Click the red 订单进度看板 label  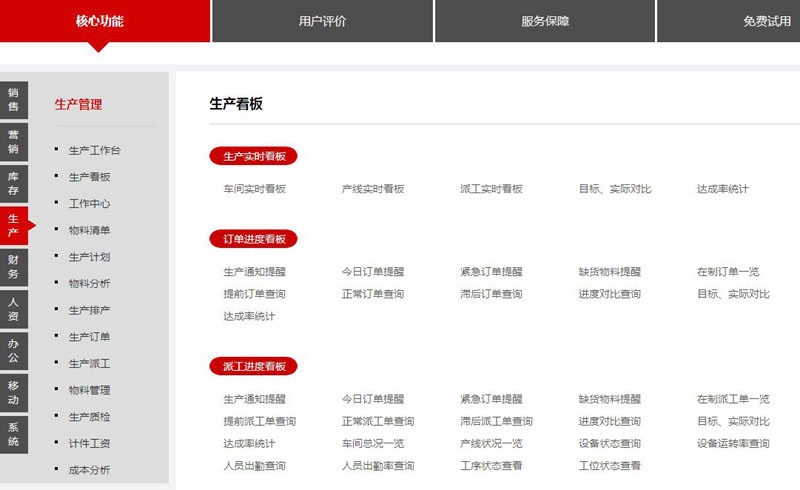[x=254, y=239]
